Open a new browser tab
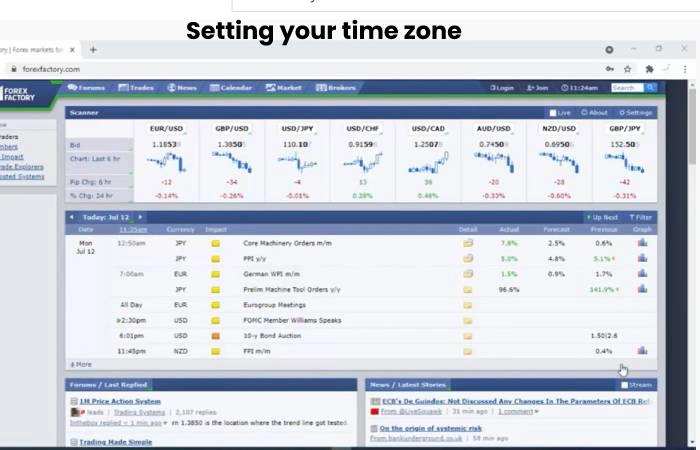The height and width of the screenshot is (450, 700). 93,50
